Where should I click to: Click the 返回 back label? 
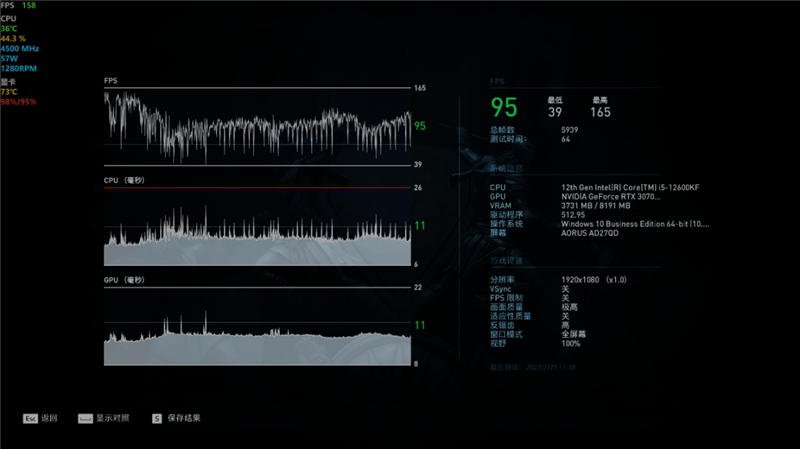point(49,418)
